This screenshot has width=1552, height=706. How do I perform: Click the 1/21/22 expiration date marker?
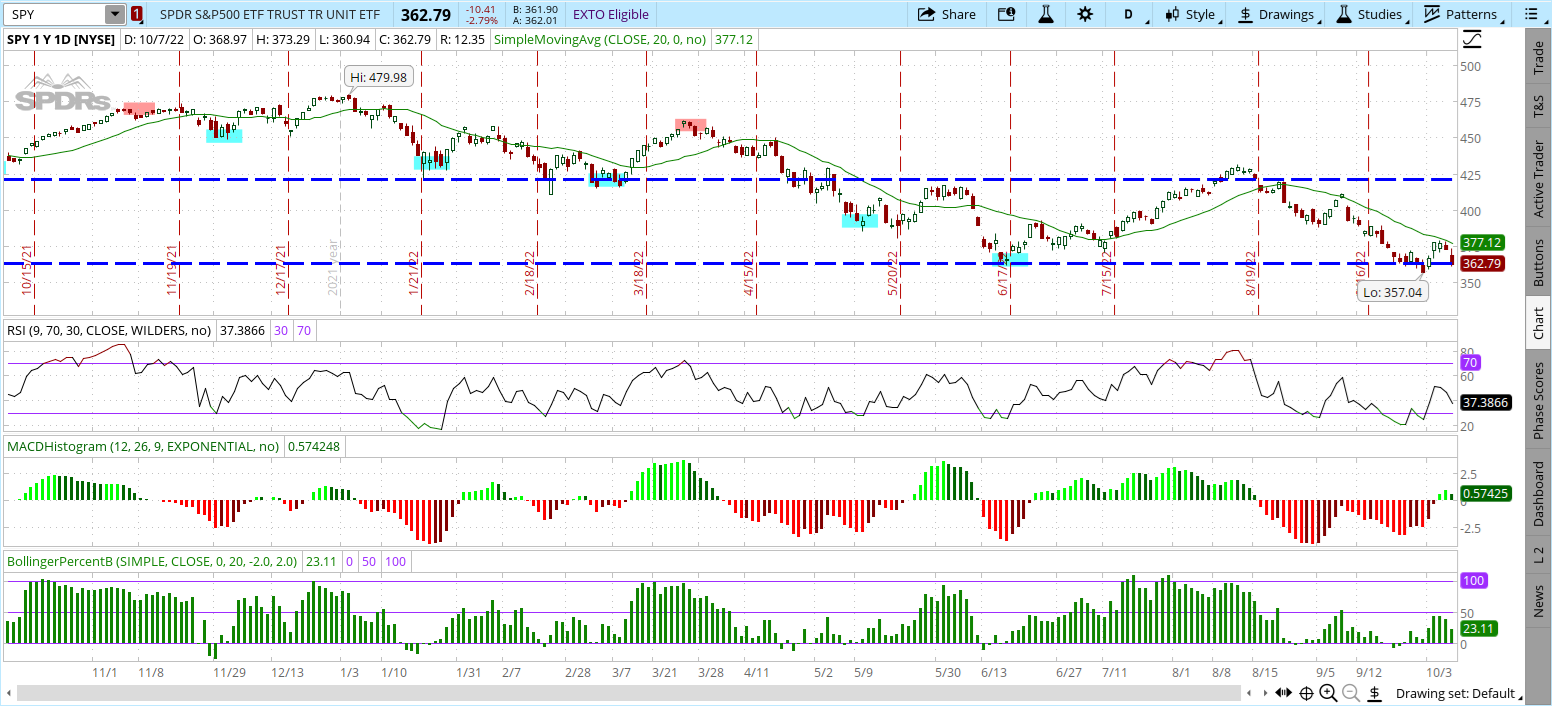click(413, 272)
